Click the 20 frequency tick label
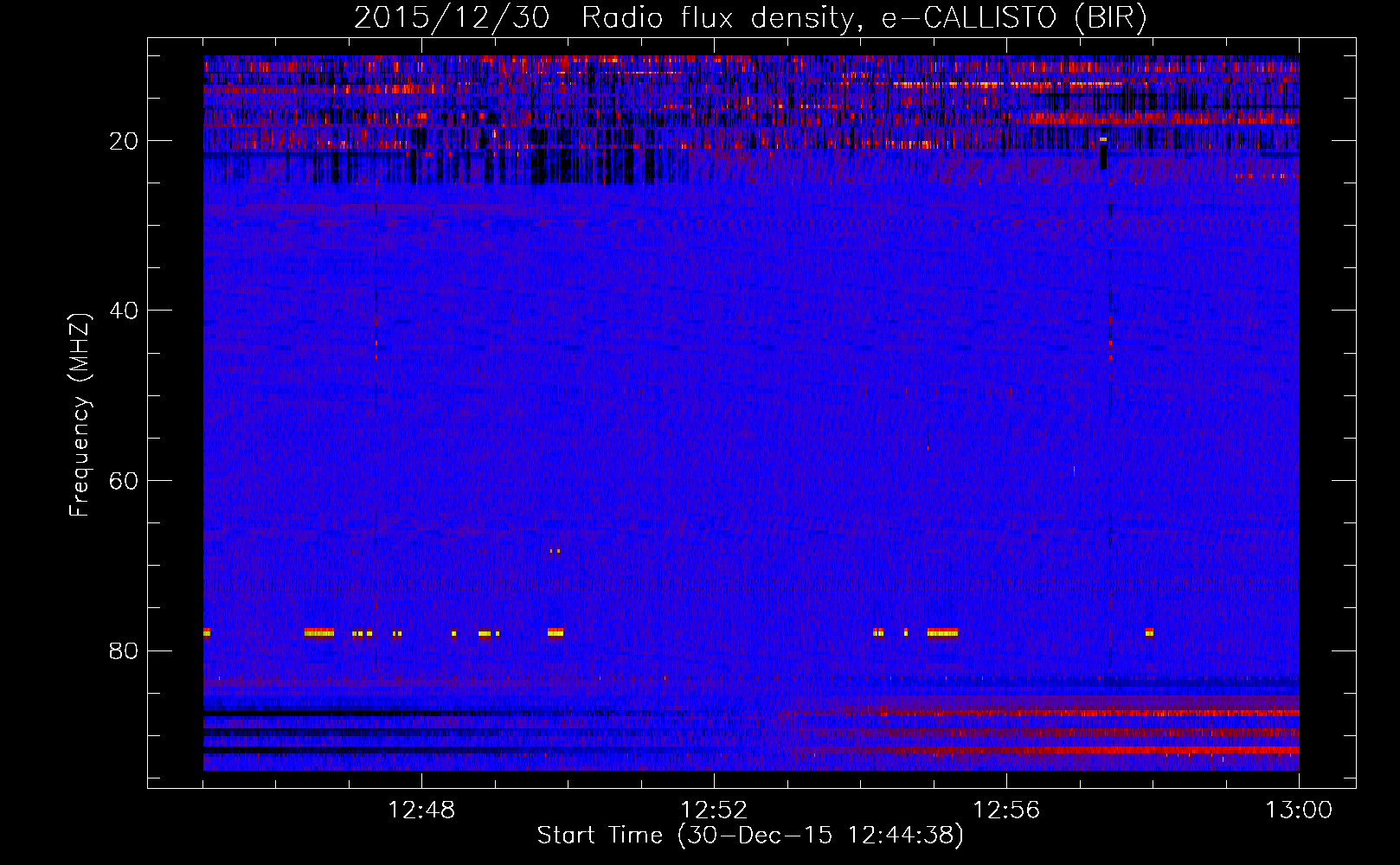Screen dimensions: 1400x865 [124, 141]
